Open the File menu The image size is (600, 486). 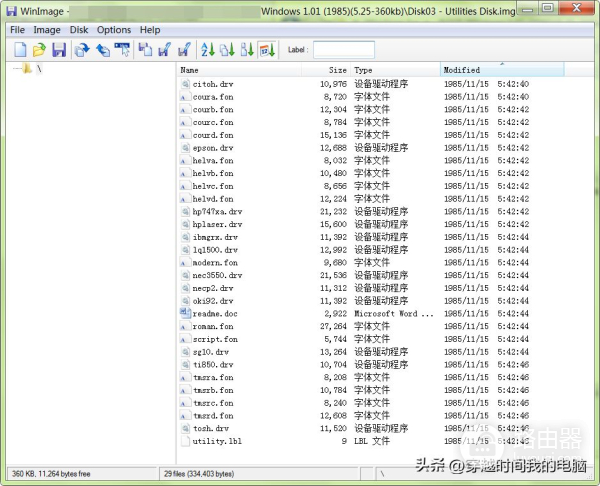click(x=17, y=30)
